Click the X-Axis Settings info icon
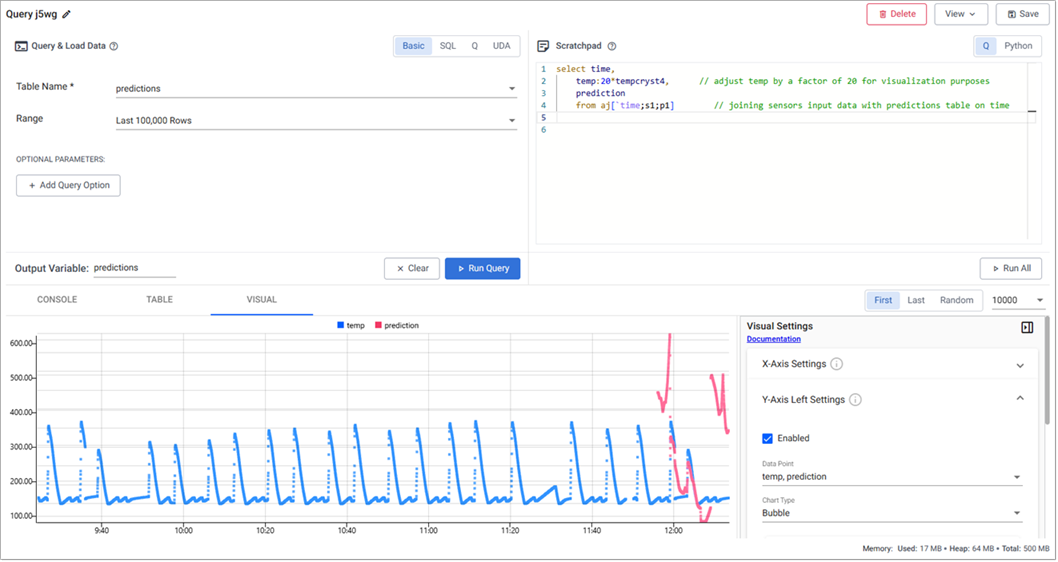 tap(836, 364)
